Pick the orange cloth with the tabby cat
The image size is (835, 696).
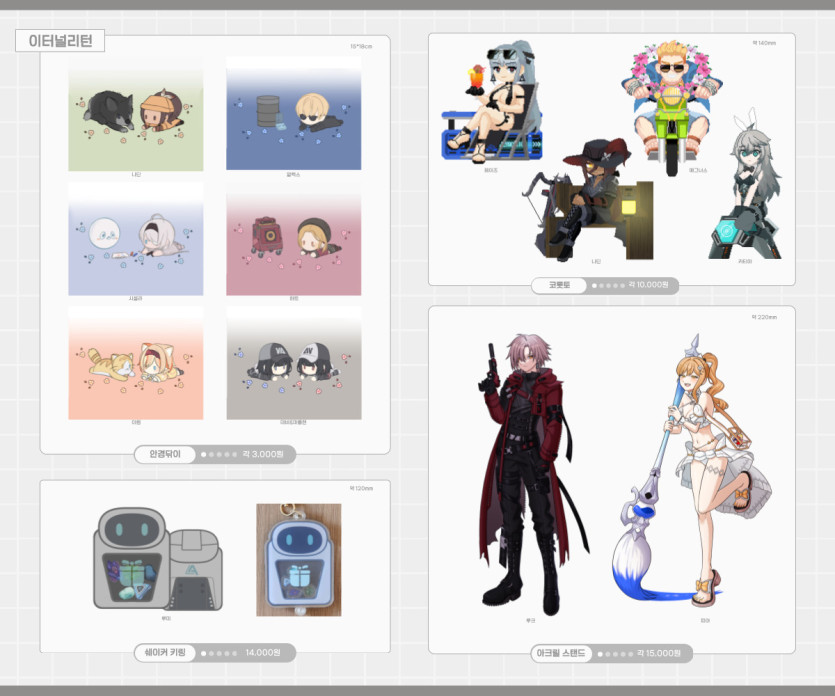(x=135, y=363)
